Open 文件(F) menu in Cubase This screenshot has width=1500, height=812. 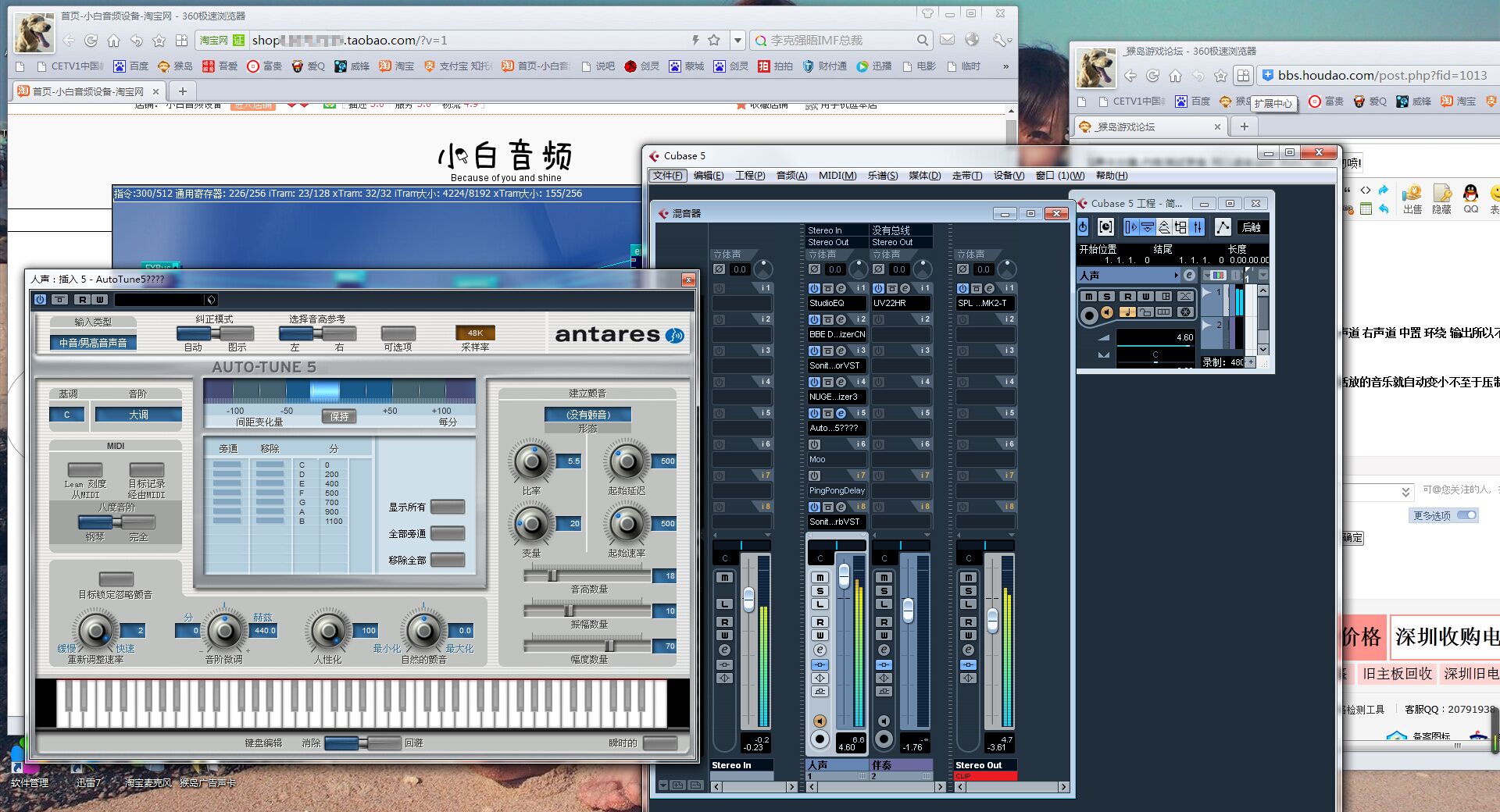point(667,176)
